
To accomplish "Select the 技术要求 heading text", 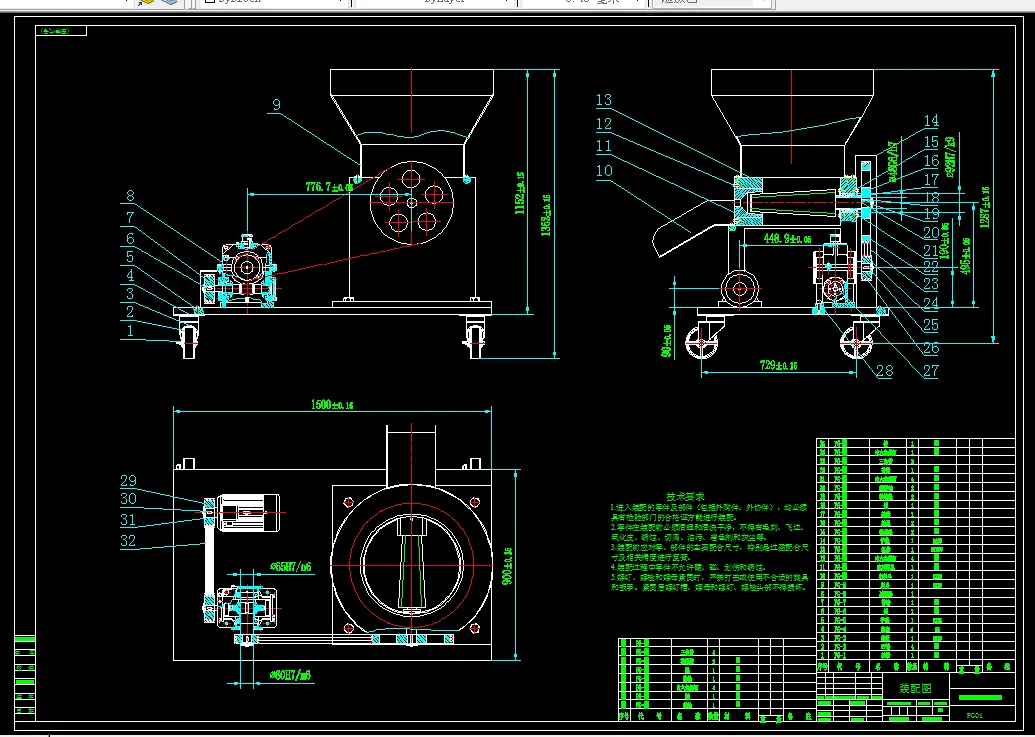I will (x=685, y=496).
